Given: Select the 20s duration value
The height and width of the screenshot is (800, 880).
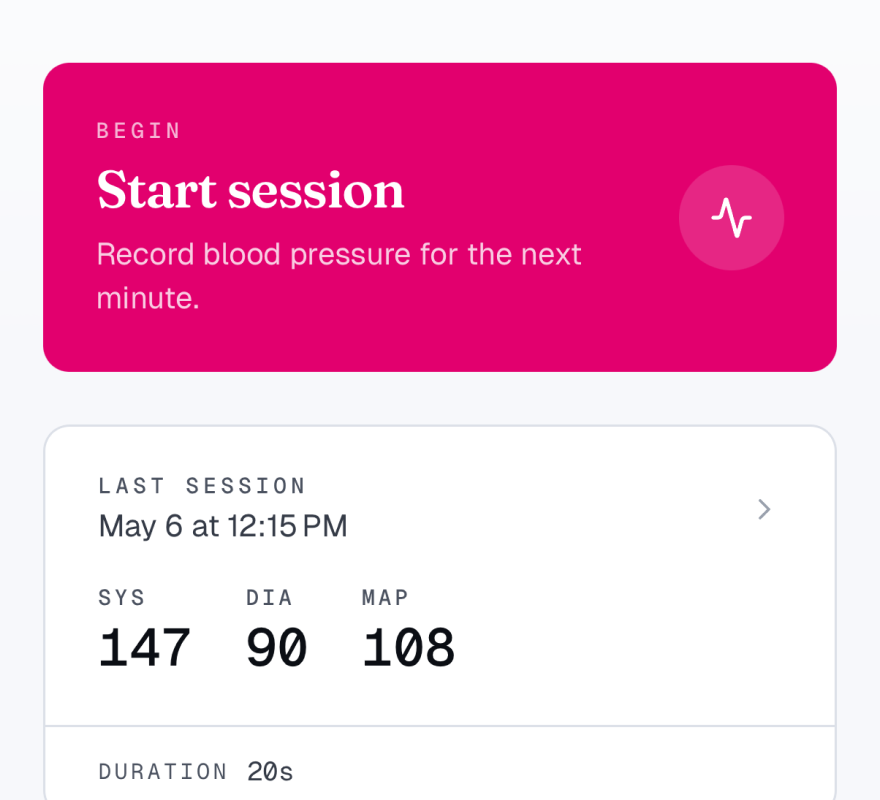Looking at the screenshot, I should [x=270, y=771].
